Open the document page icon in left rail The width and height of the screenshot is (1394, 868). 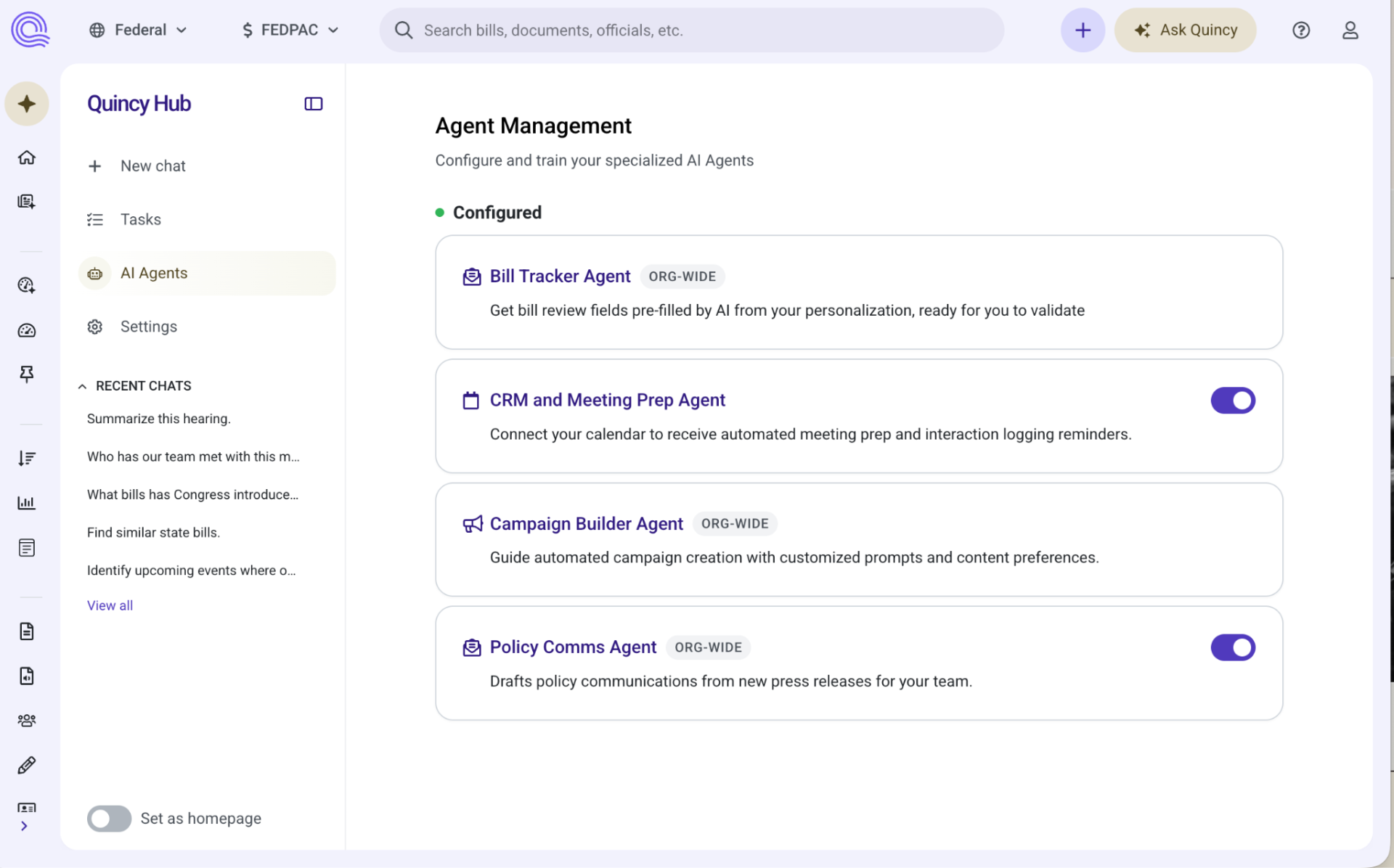point(27,631)
